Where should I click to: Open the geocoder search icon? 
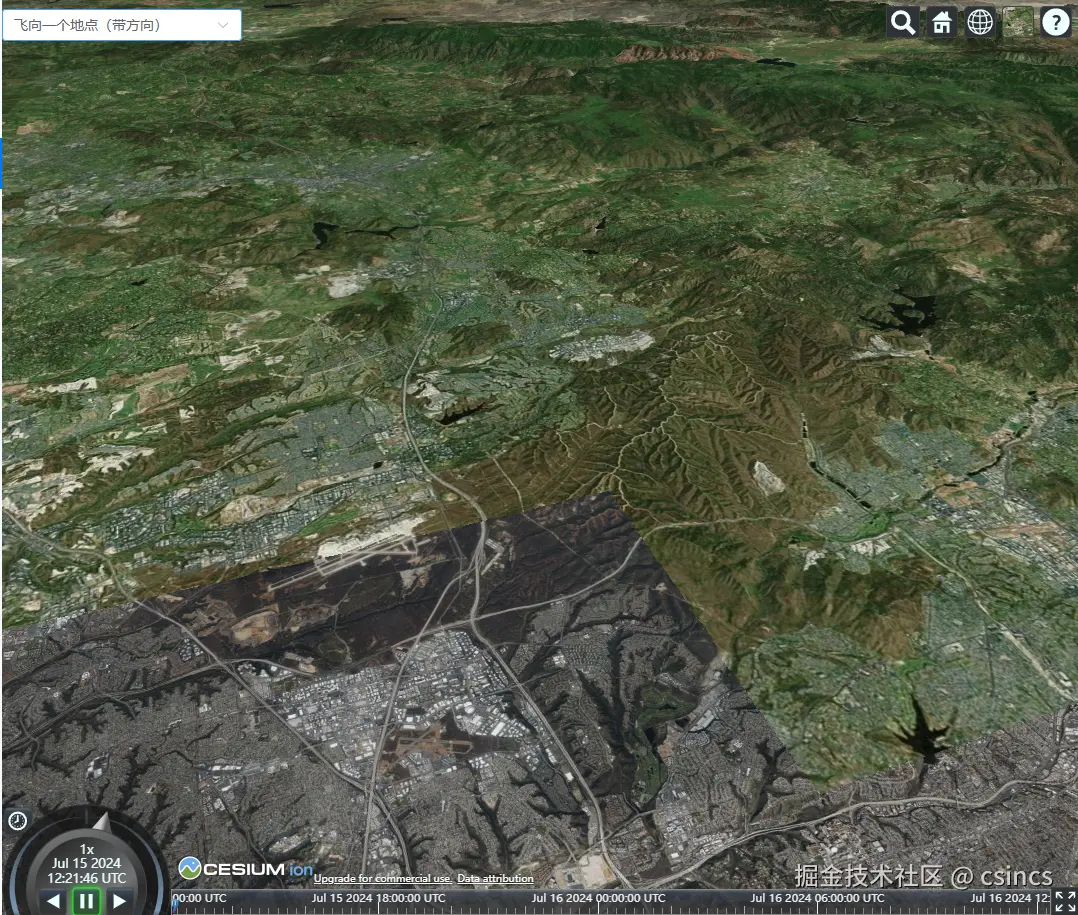click(903, 22)
